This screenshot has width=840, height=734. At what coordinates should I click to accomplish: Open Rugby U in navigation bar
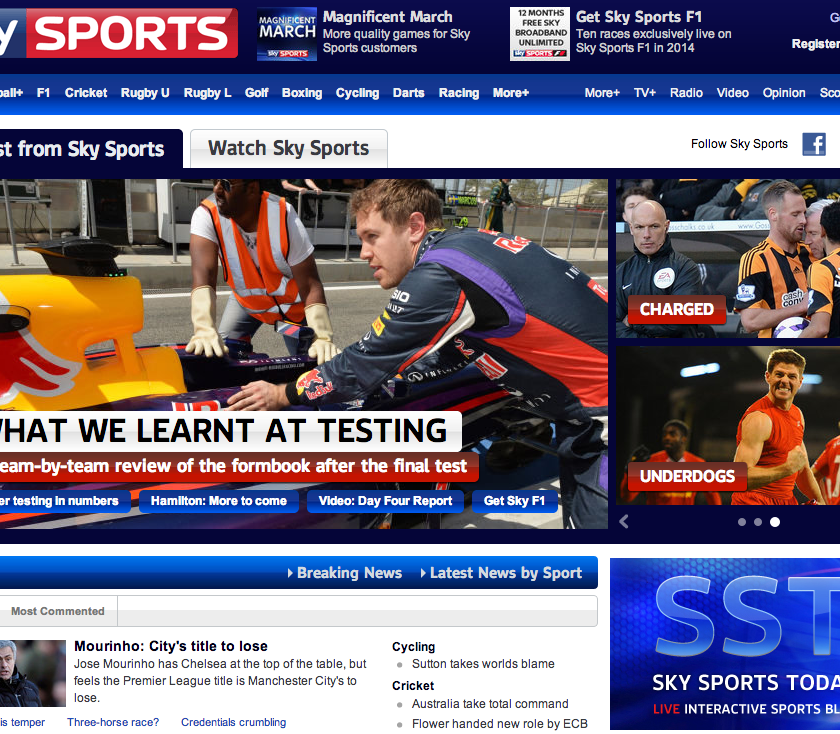pos(145,93)
